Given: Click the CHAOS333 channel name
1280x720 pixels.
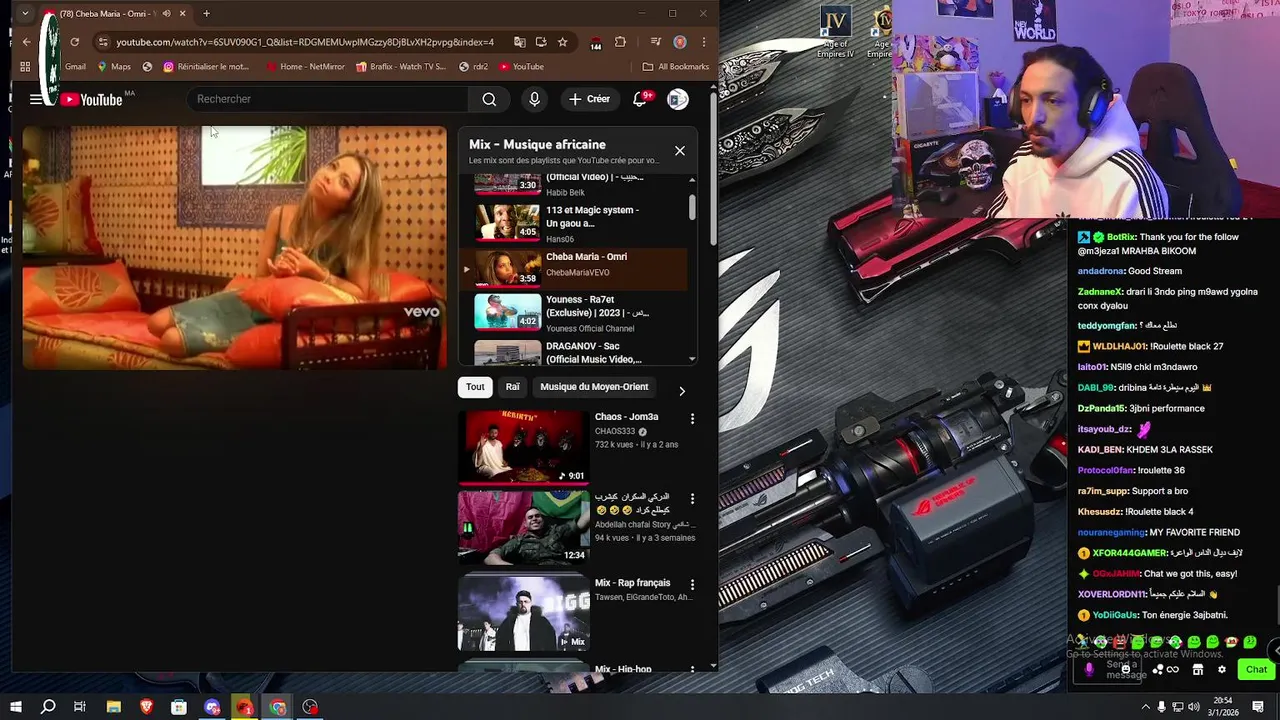Looking at the screenshot, I should pos(615,432).
